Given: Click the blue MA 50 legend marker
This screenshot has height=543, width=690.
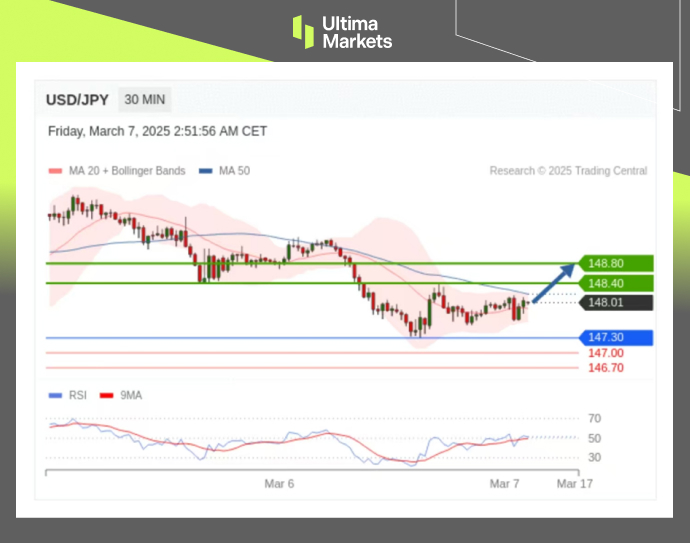Looking at the screenshot, I should pos(206,171).
